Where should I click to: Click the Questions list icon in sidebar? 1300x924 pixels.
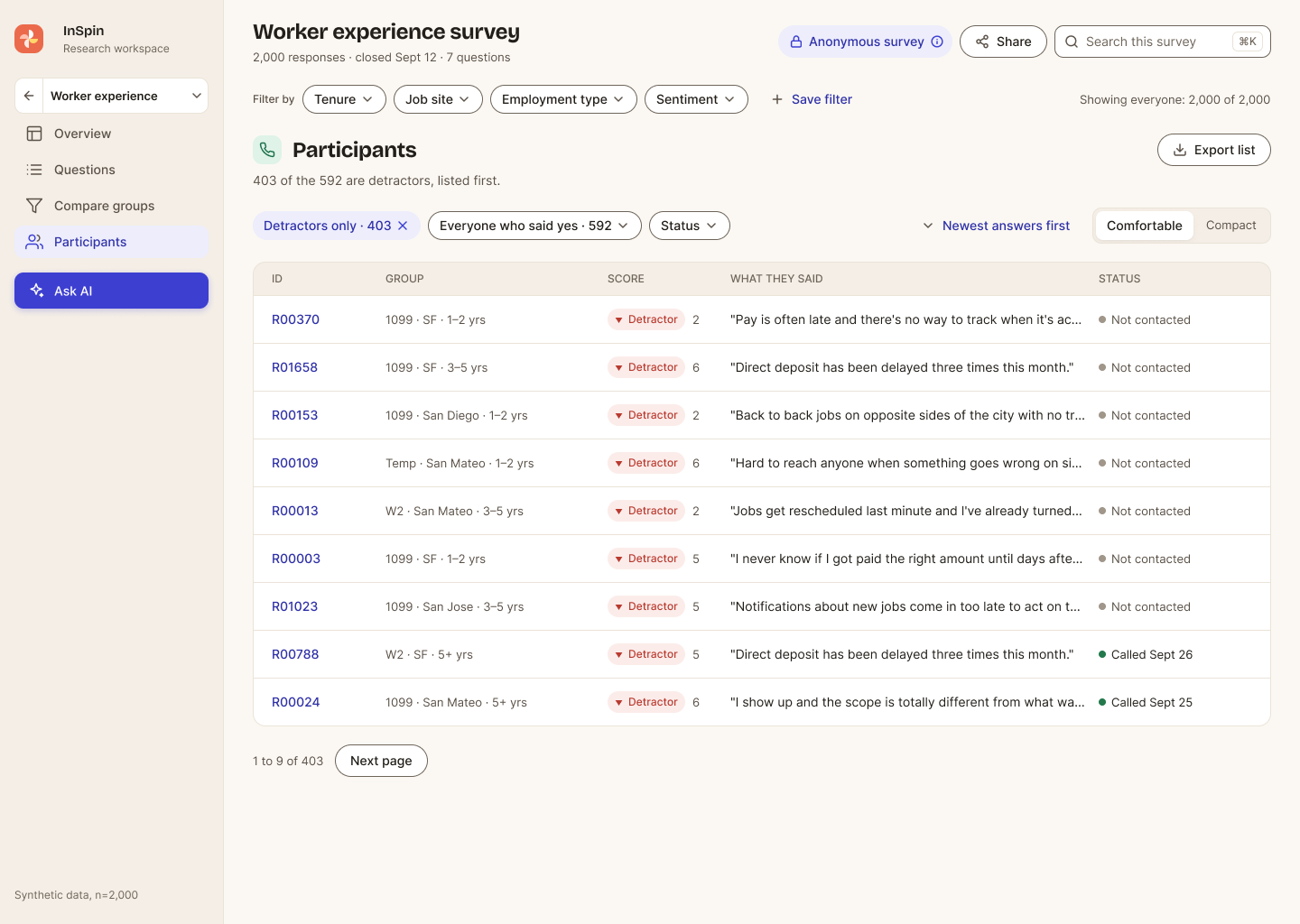34,170
